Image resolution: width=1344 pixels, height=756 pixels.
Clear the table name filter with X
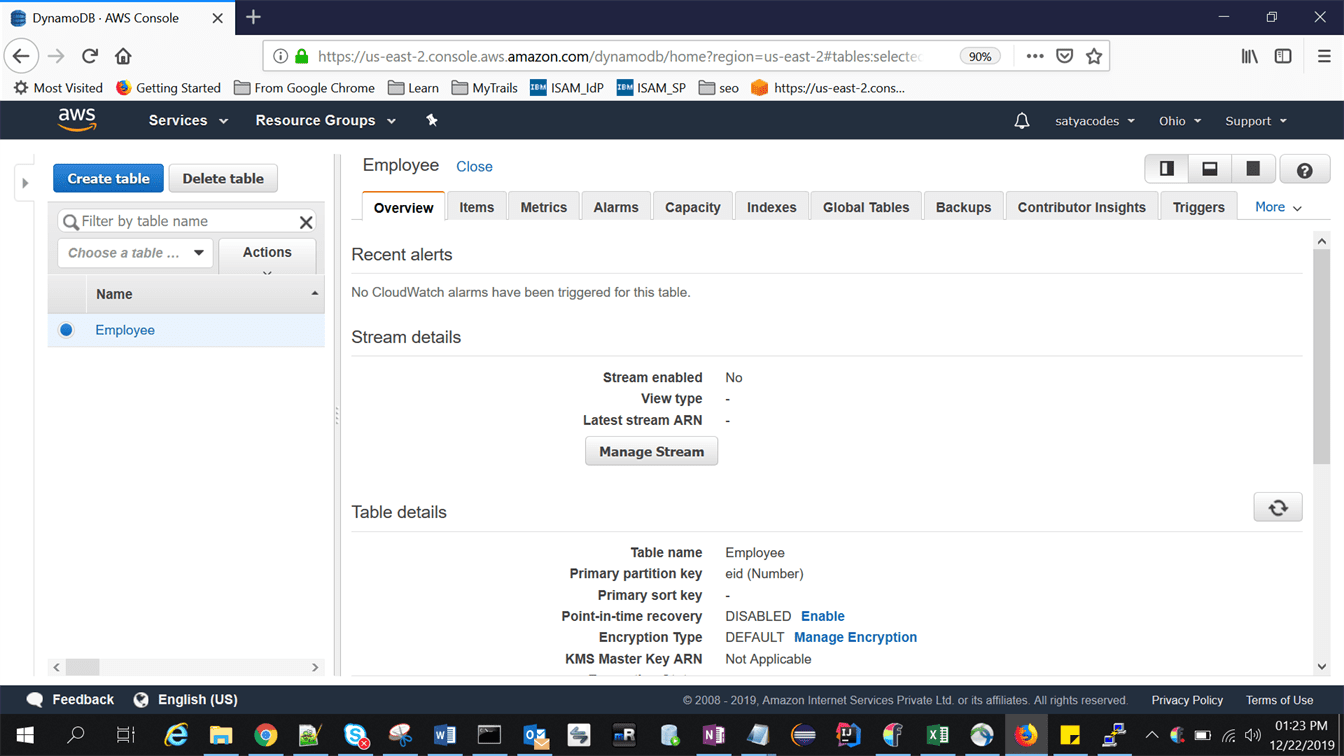coord(306,222)
